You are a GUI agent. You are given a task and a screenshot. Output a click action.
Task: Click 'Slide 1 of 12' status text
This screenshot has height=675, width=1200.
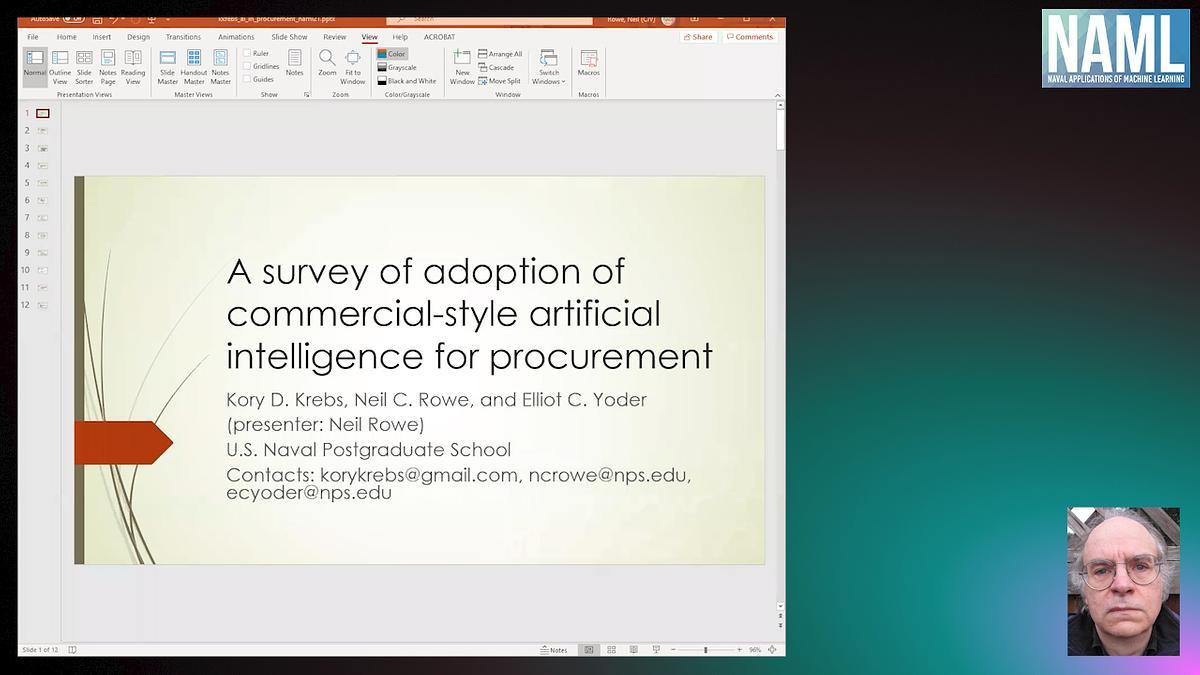tap(40, 650)
